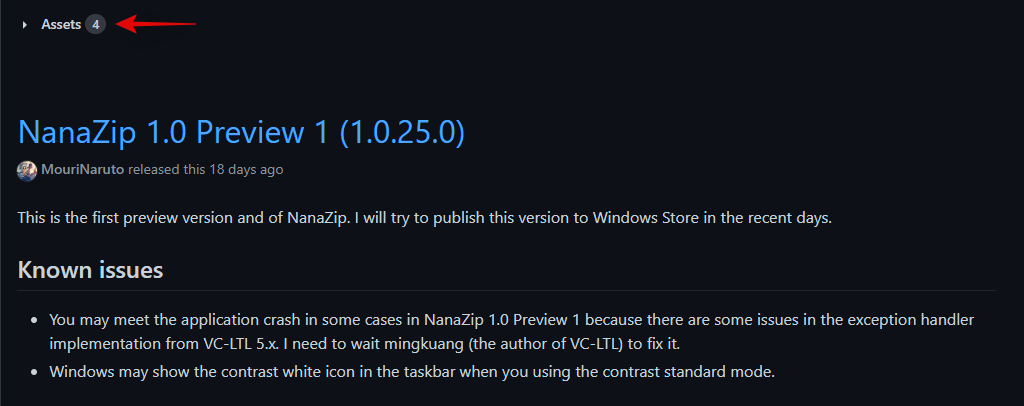Image resolution: width=1024 pixels, height=406 pixels.
Task: Click the Assets label
Action: (x=61, y=24)
